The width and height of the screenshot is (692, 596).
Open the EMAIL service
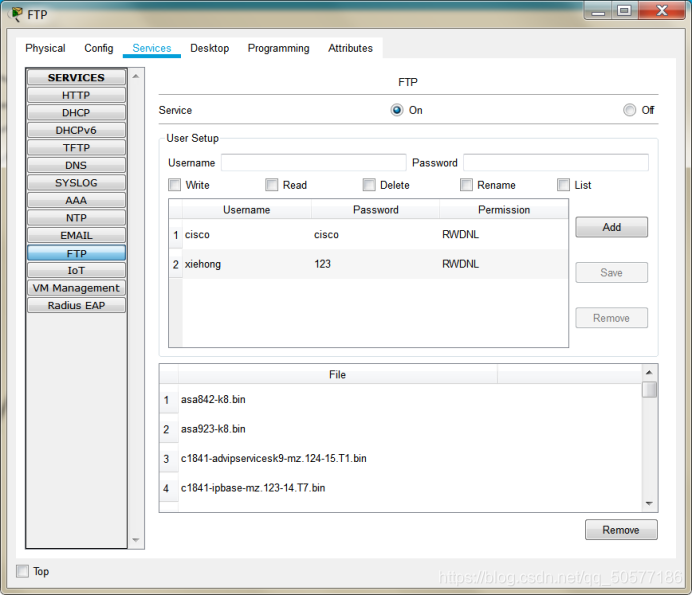tap(76, 235)
